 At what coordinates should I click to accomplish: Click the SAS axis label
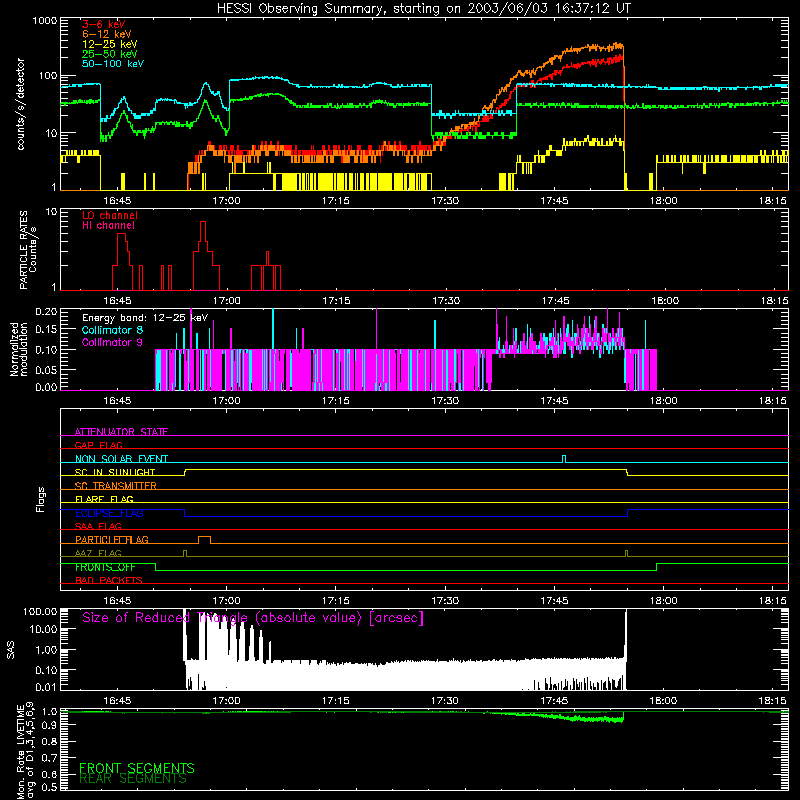(x=11, y=650)
